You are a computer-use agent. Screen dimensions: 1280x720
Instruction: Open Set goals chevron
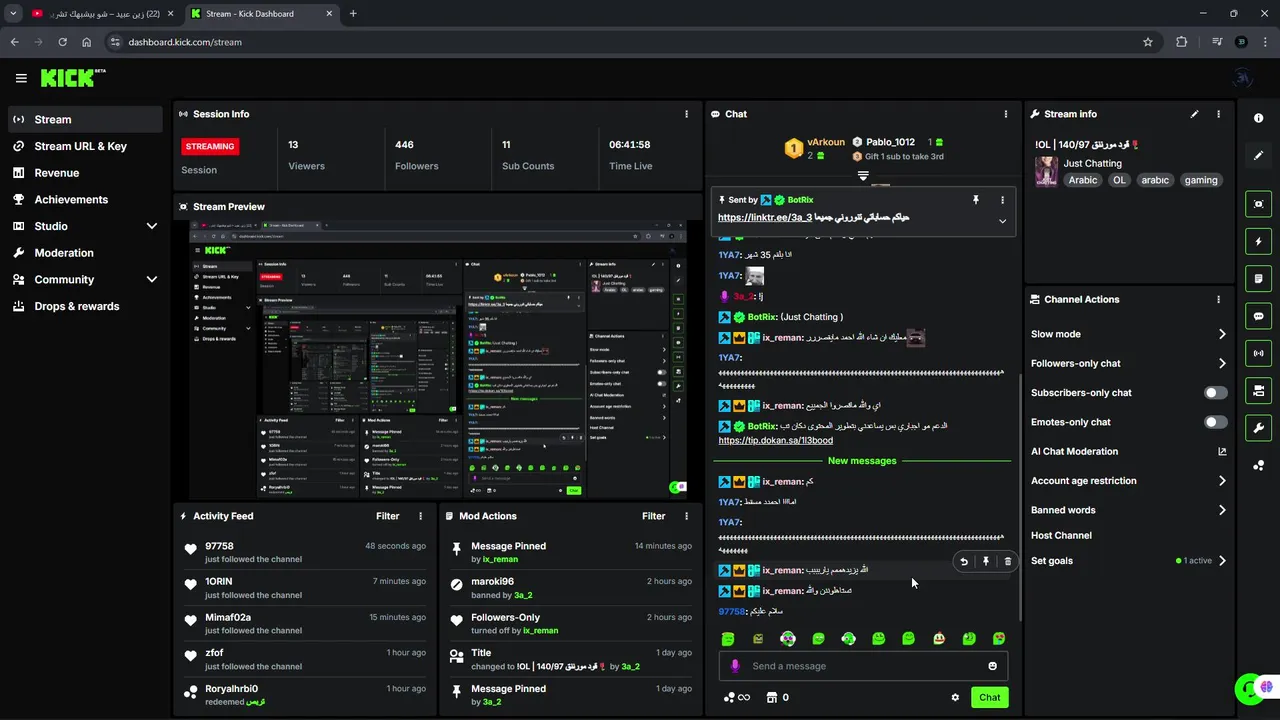[1222, 561]
